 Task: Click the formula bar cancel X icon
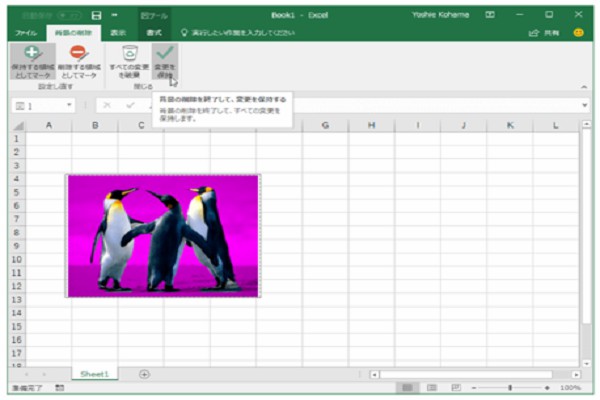(x=107, y=105)
